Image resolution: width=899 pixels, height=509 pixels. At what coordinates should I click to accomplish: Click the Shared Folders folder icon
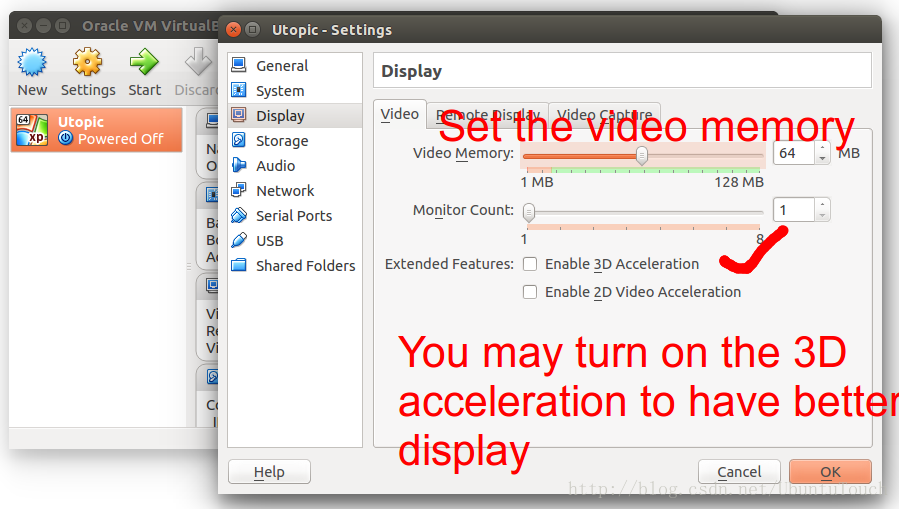(239, 265)
